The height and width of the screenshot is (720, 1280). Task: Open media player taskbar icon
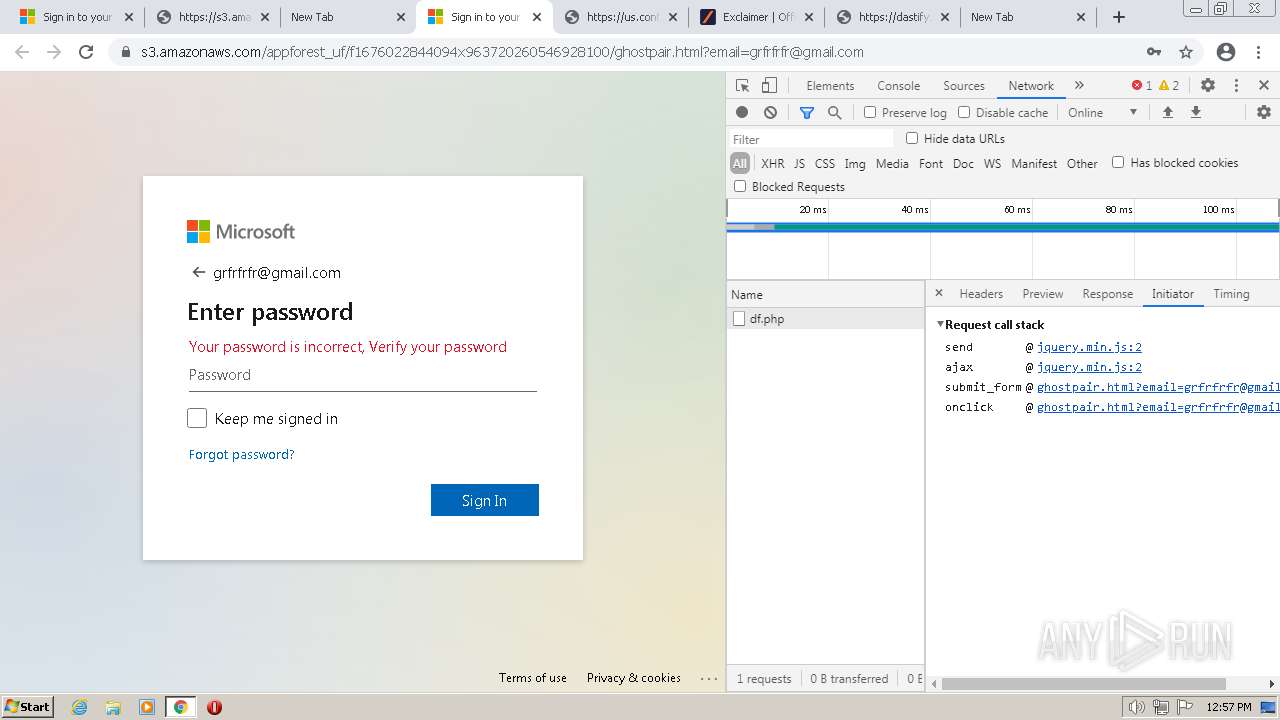pos(147,707)
